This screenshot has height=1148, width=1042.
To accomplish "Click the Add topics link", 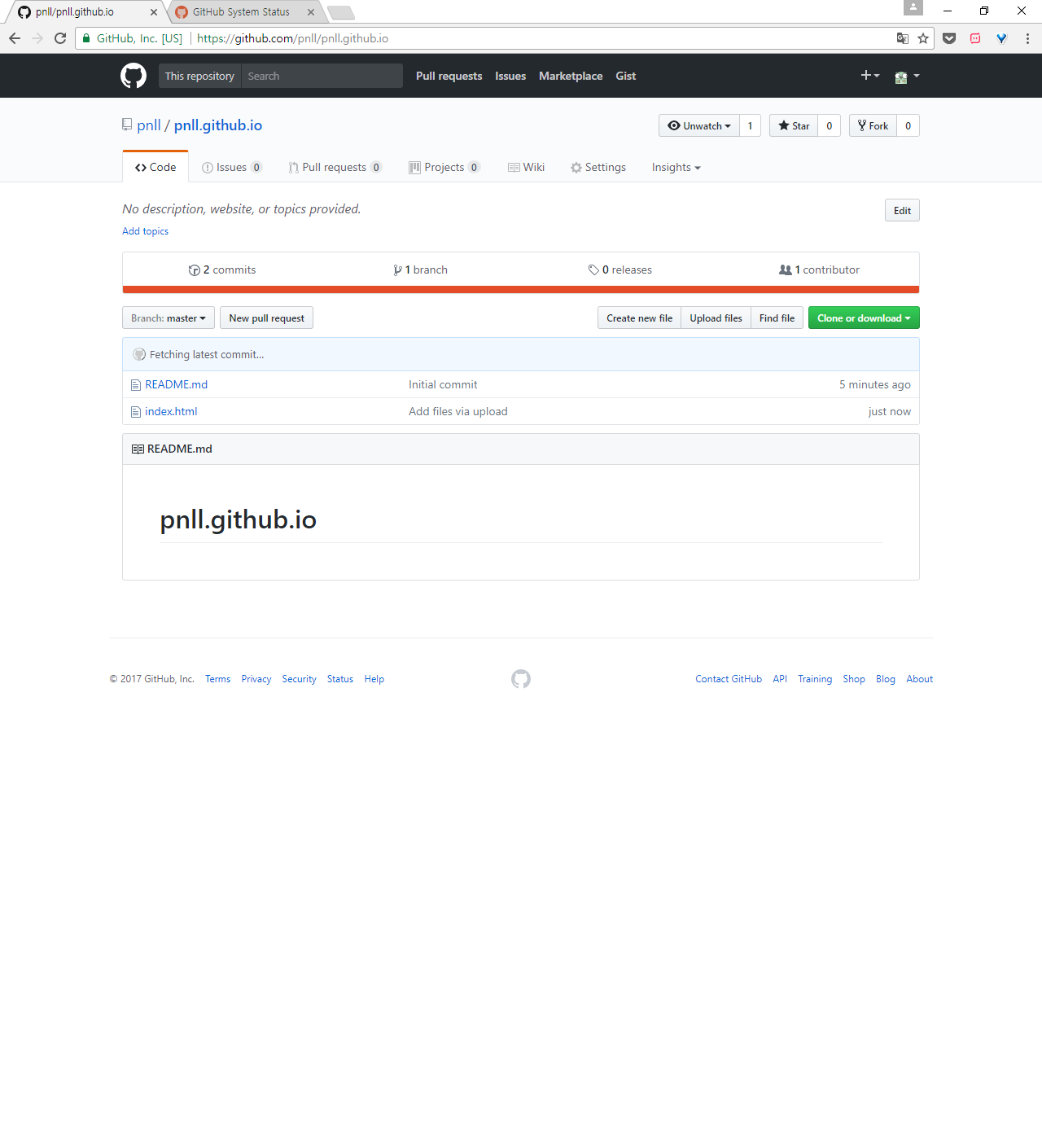I will click(145, 231).
